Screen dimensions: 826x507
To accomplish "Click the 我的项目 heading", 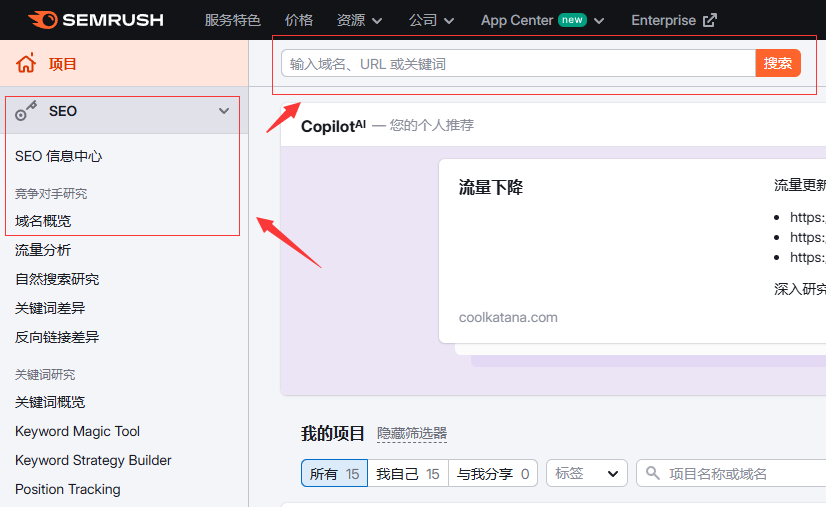I will tap(332, 433).
